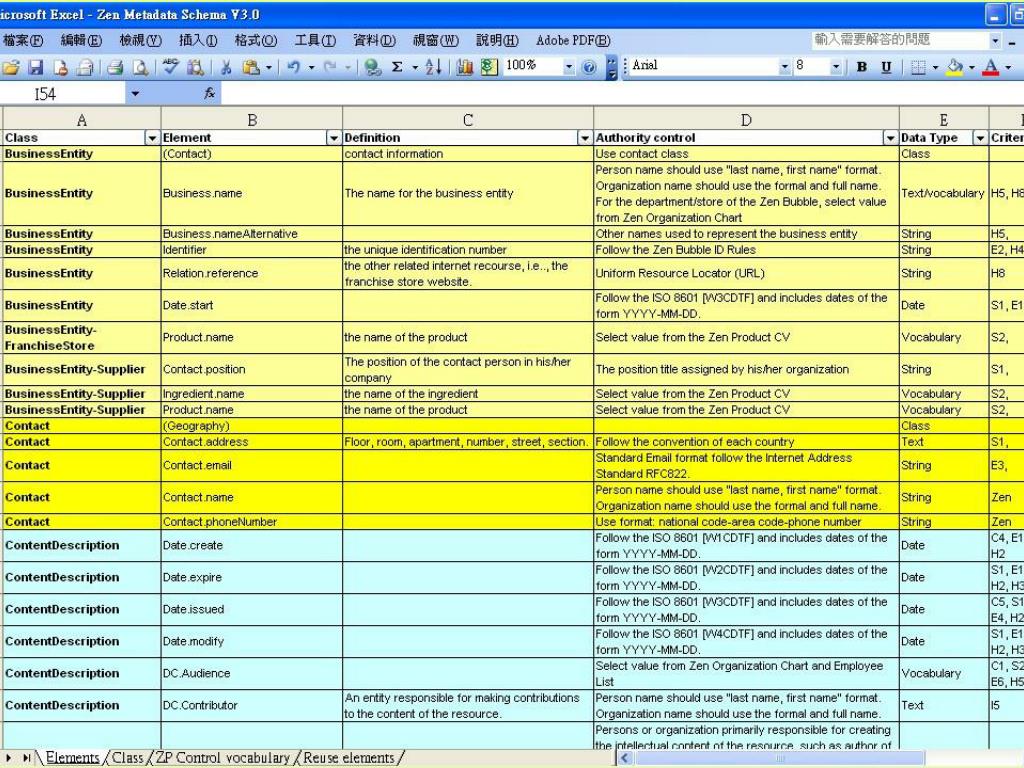The image size is (1024, 768).
Task: Open the 工具(T) Tools menu
Action: point(315,40)
